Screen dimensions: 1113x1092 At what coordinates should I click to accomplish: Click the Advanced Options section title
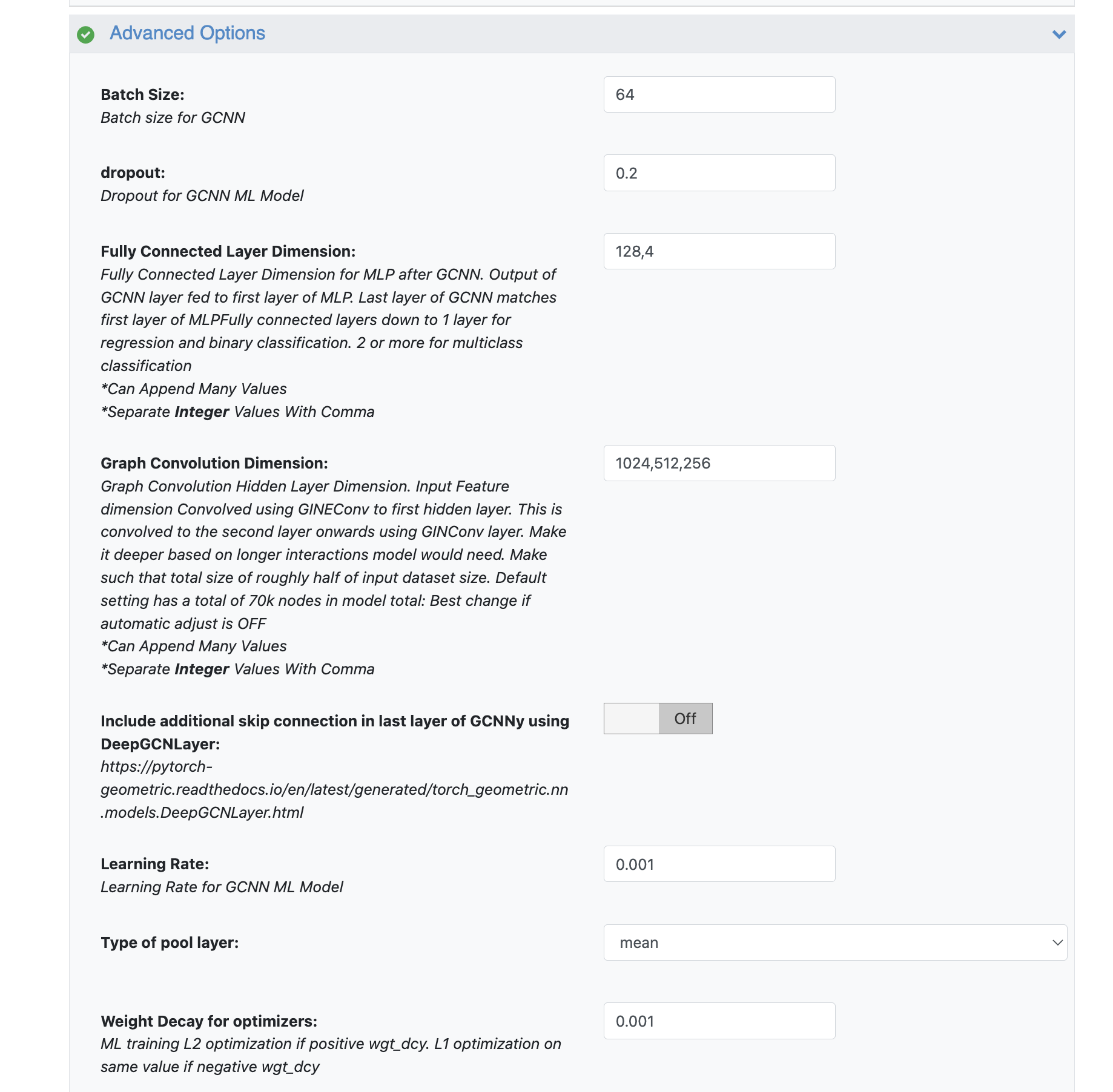point(187,33)
